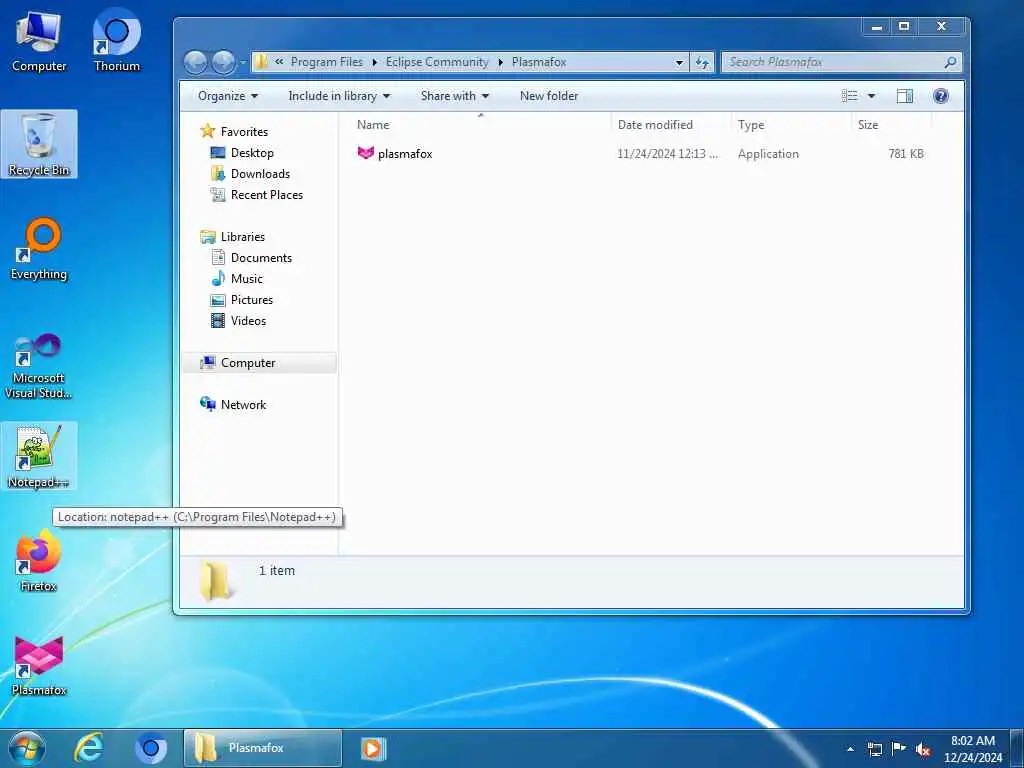Open Thorium from the taskbar

[151, 748]
